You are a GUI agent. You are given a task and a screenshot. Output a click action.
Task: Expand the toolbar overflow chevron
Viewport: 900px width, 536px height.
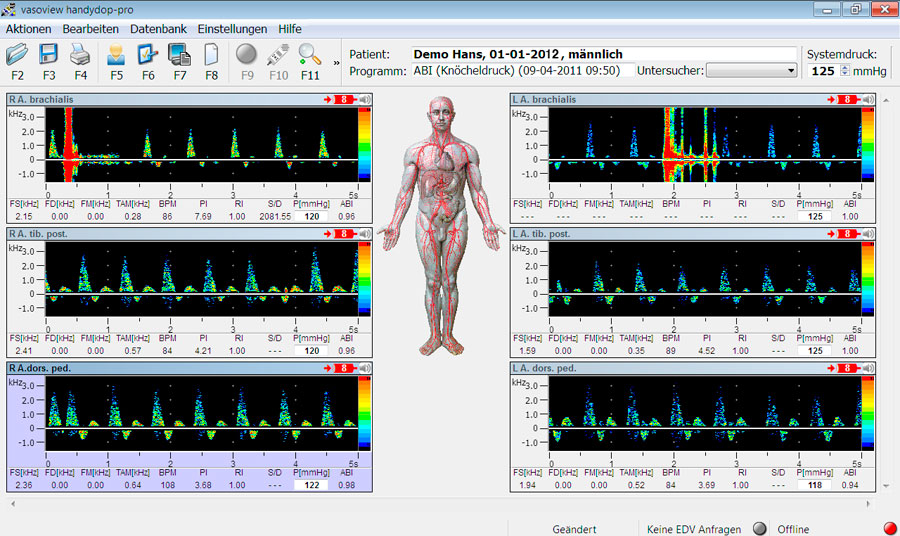336,62
